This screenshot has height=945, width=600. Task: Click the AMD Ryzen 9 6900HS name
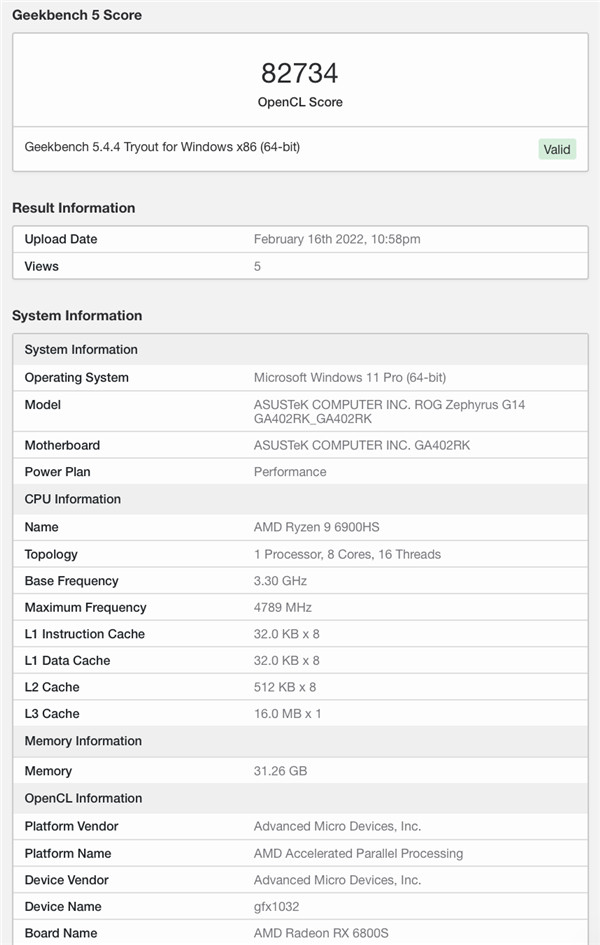click(x=316, y=527)
